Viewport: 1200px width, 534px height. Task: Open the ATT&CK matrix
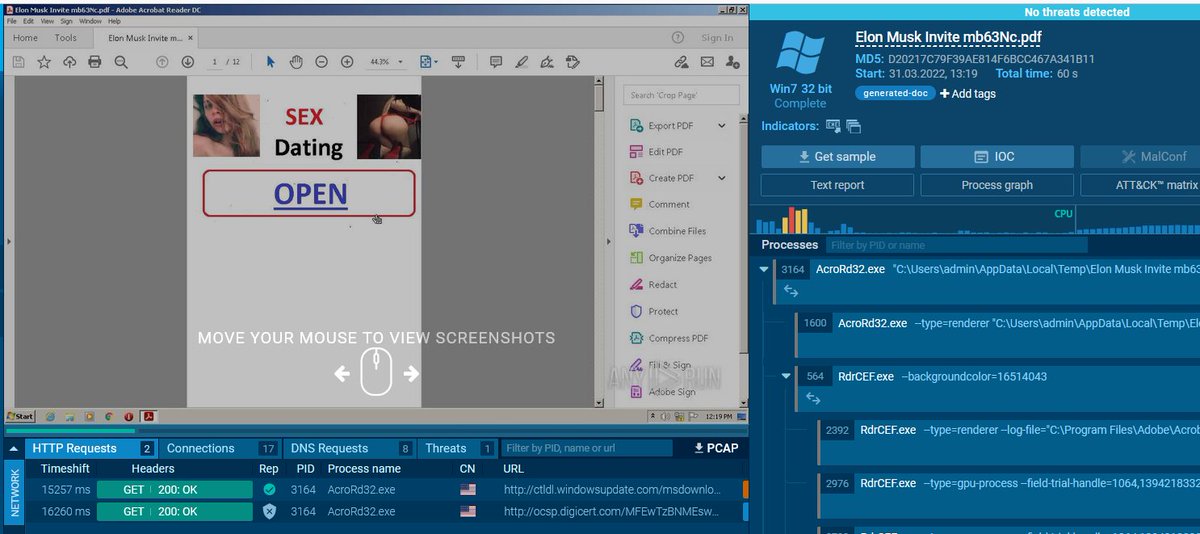click(x=1140, y=185)
